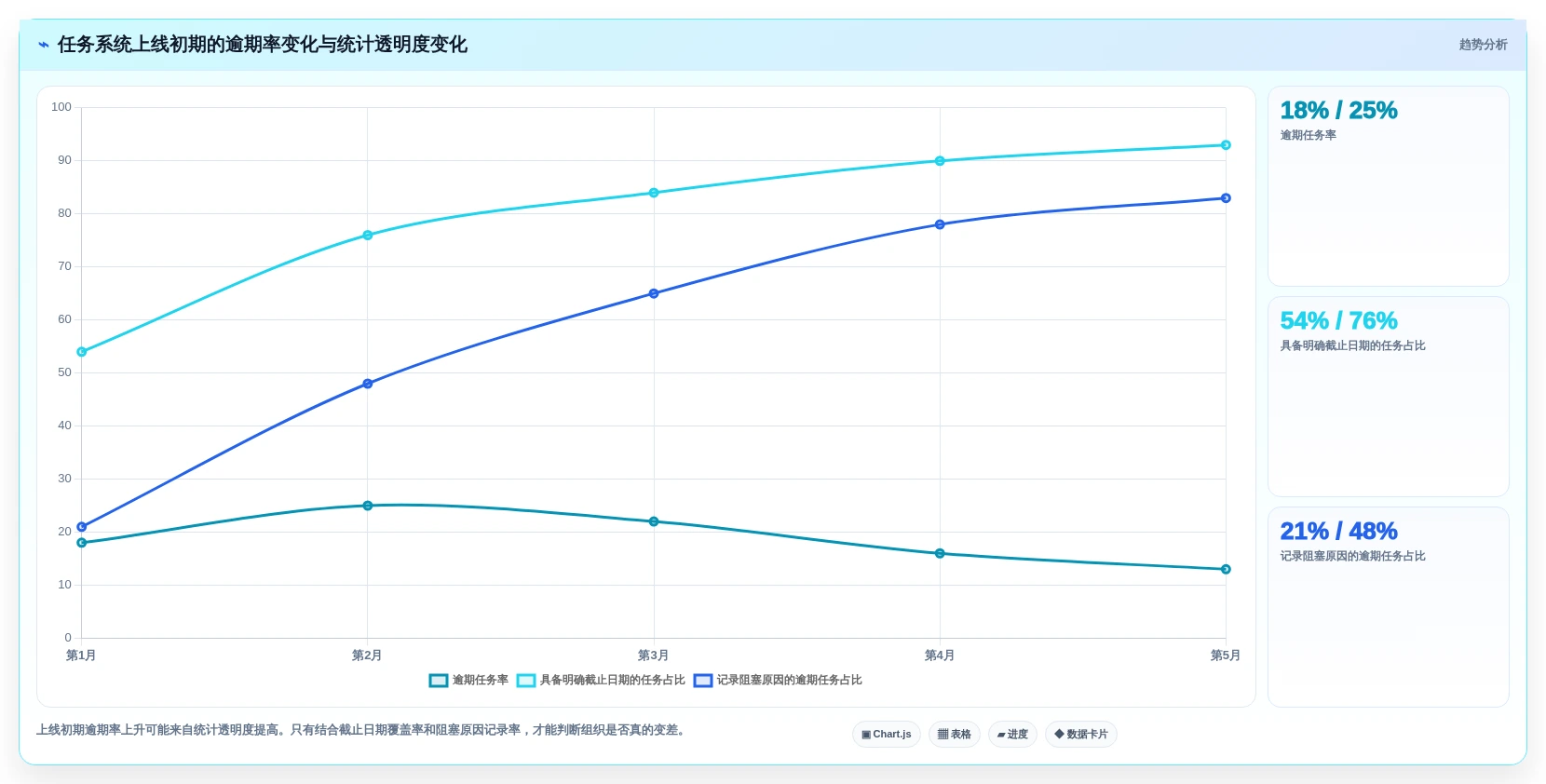Click the 第1月 point on the blue blocker line

82,527
